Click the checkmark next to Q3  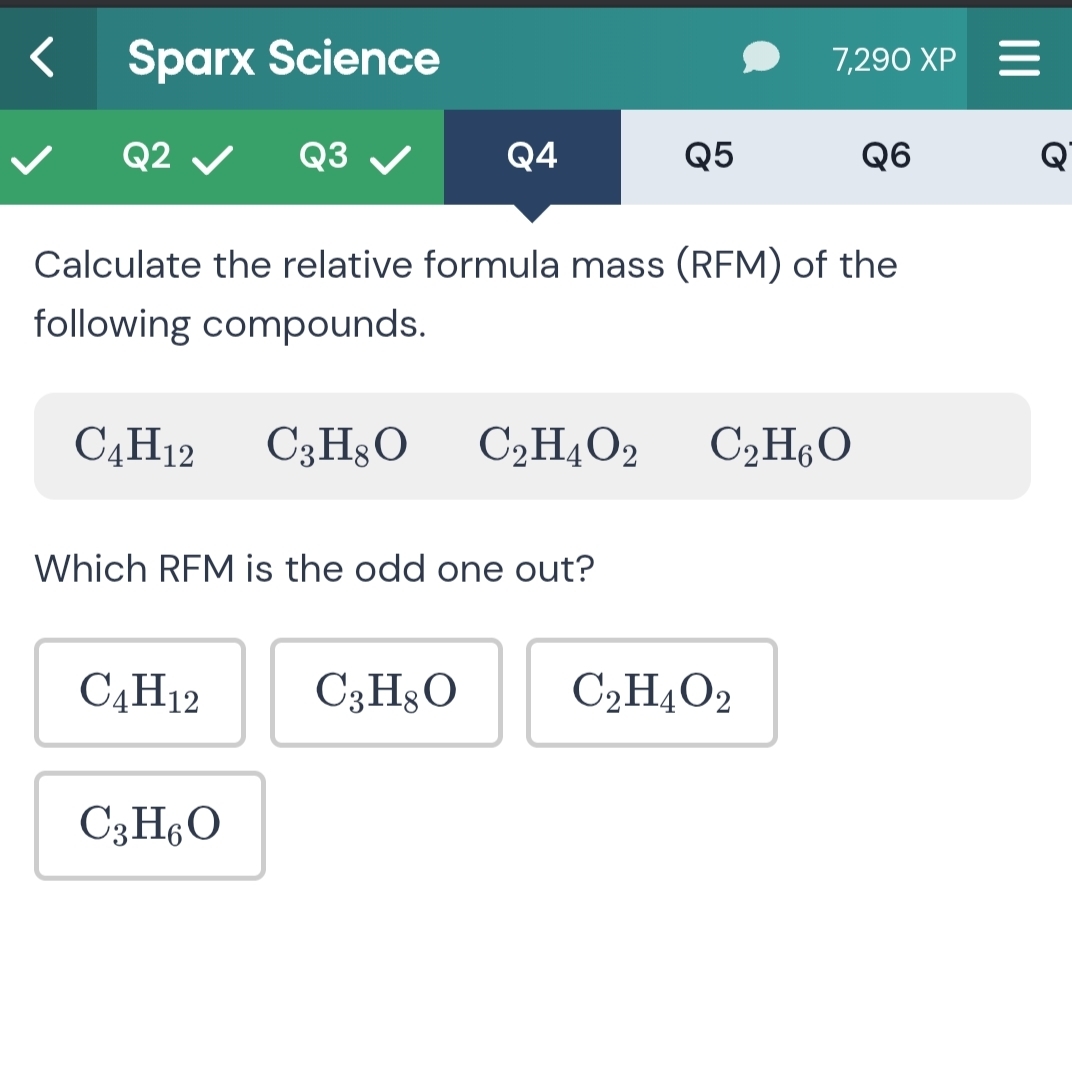click(390, 157)
